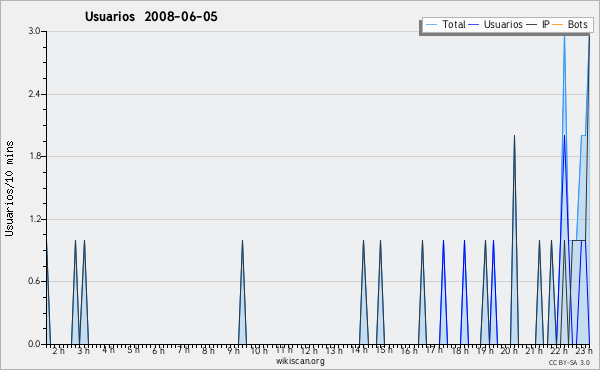This screenshot has height=370, width=600.
Task: Click the dark blue Usuarios legend line
Action: pos(474,24)
